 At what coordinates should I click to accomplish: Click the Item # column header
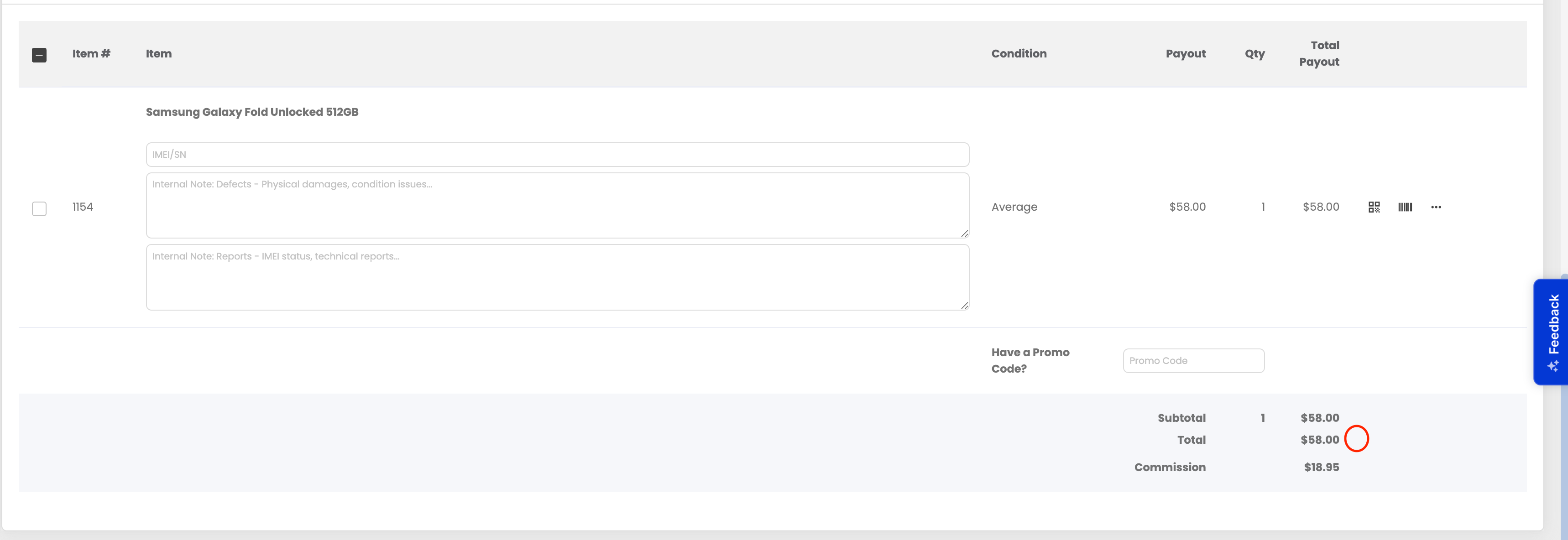coord(91,53)
